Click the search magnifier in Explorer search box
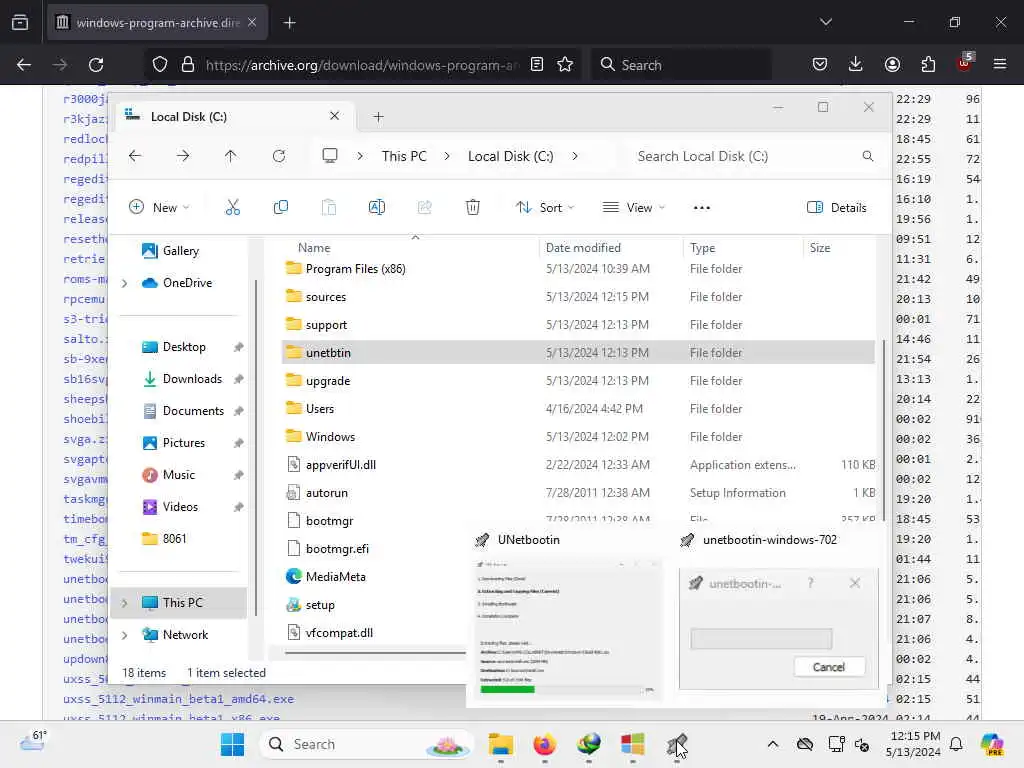 (x=868, y=156)
